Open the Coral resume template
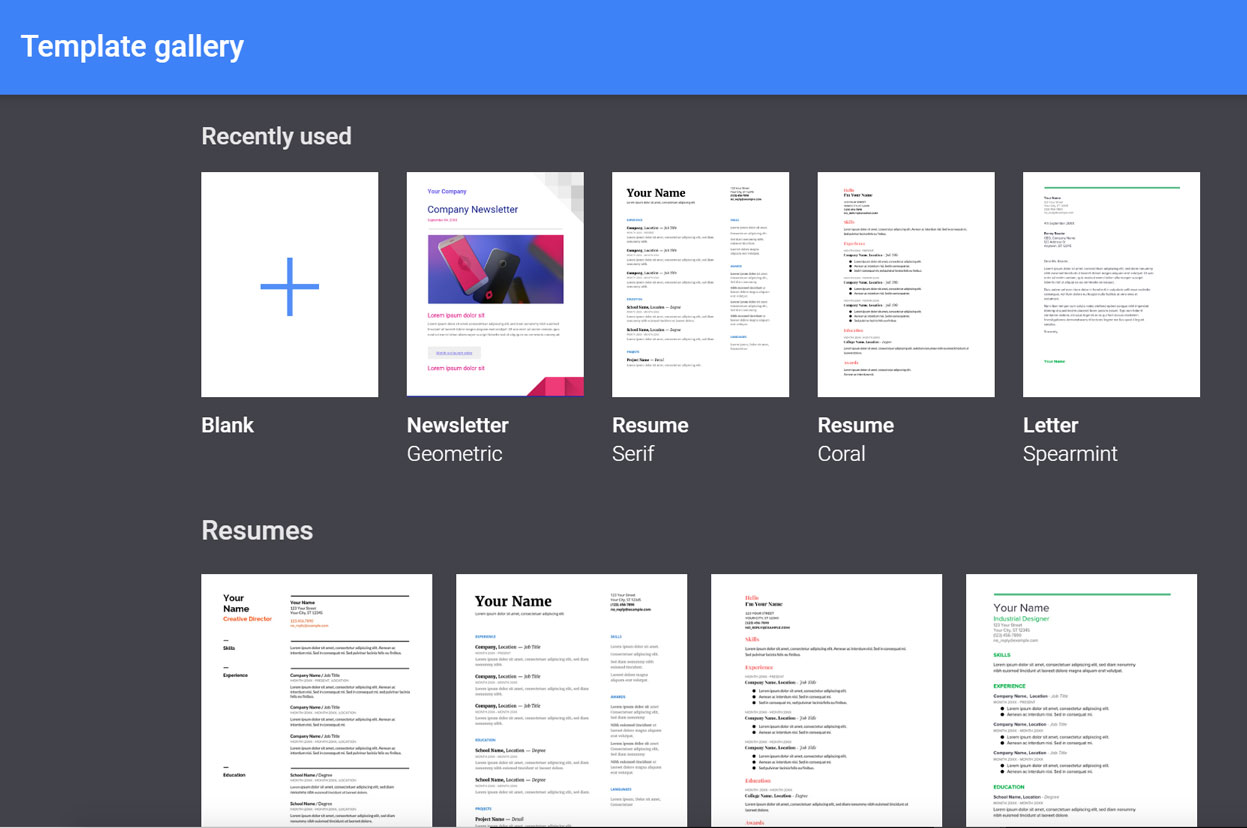This screenshot has height=828, width=1247. click(906, 284)
